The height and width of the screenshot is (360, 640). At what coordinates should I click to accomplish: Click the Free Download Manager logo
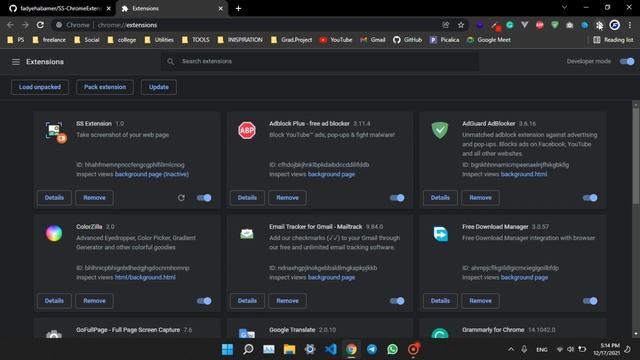(x=440, y=234)
